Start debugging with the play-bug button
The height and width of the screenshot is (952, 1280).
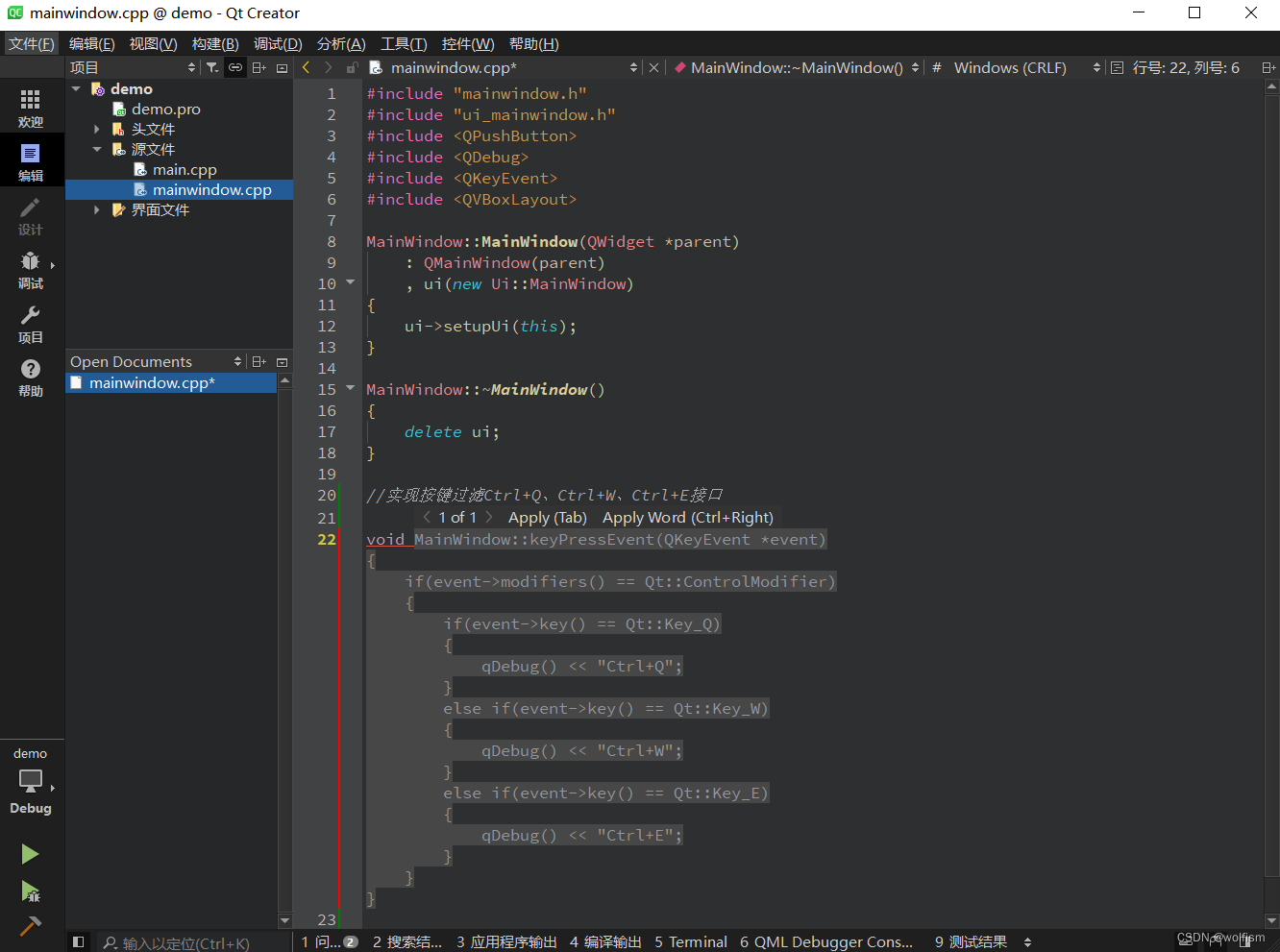(31, 891)
